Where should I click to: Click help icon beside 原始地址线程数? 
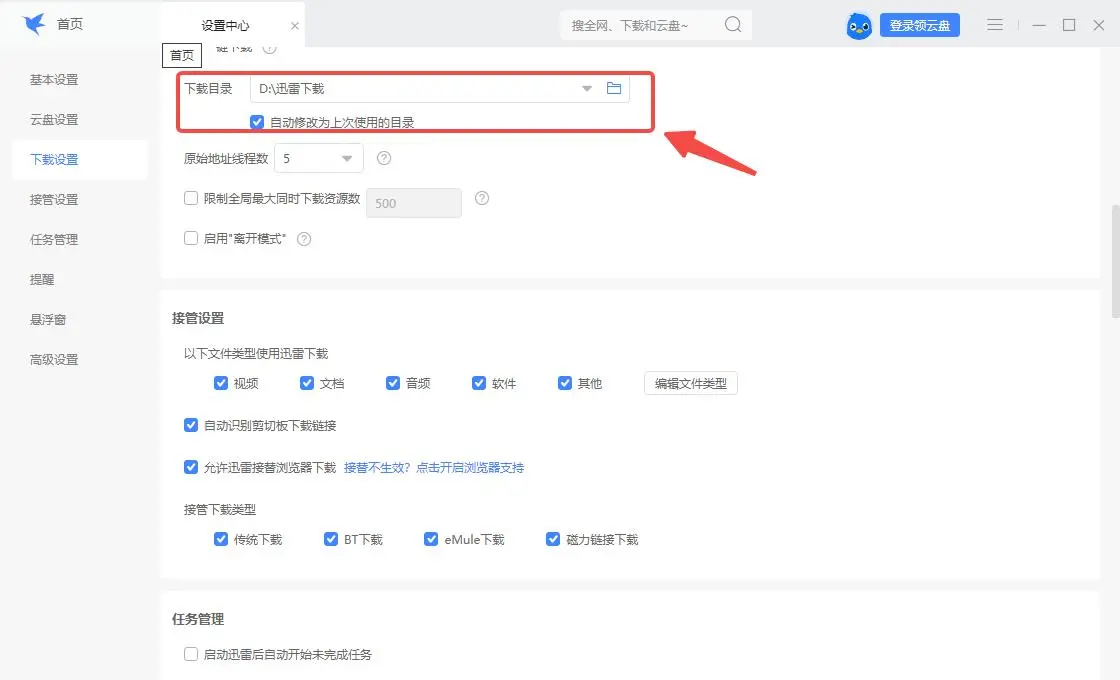(384, 158)
